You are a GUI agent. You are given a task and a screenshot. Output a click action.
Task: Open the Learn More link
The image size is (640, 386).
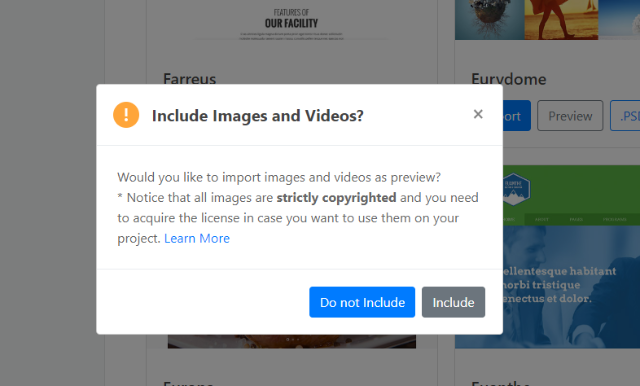pyautogui.click(x=197, y=238)
